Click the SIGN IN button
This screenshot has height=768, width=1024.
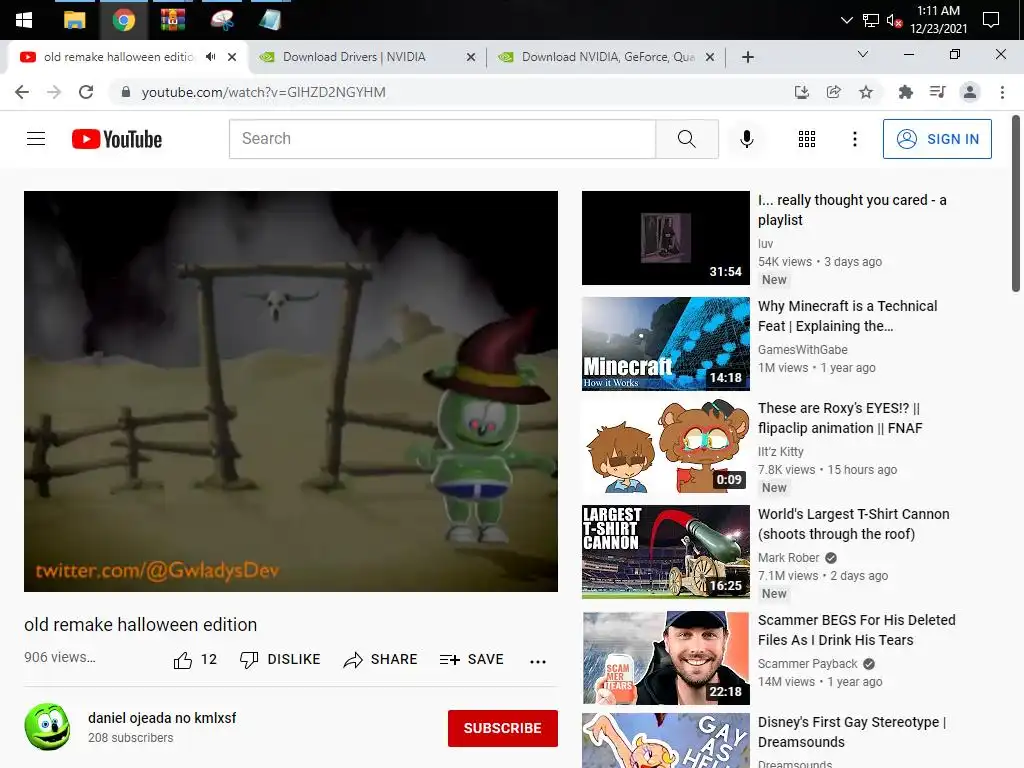tap(937, 138)
